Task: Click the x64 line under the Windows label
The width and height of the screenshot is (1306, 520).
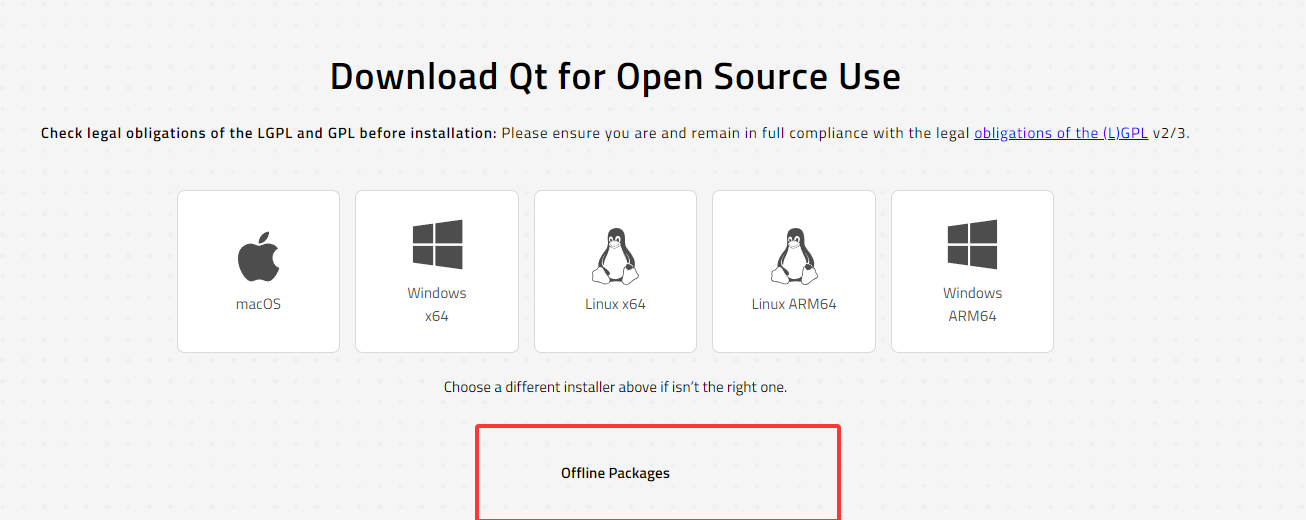Action: pyautogui.click(x=437, y=316)
